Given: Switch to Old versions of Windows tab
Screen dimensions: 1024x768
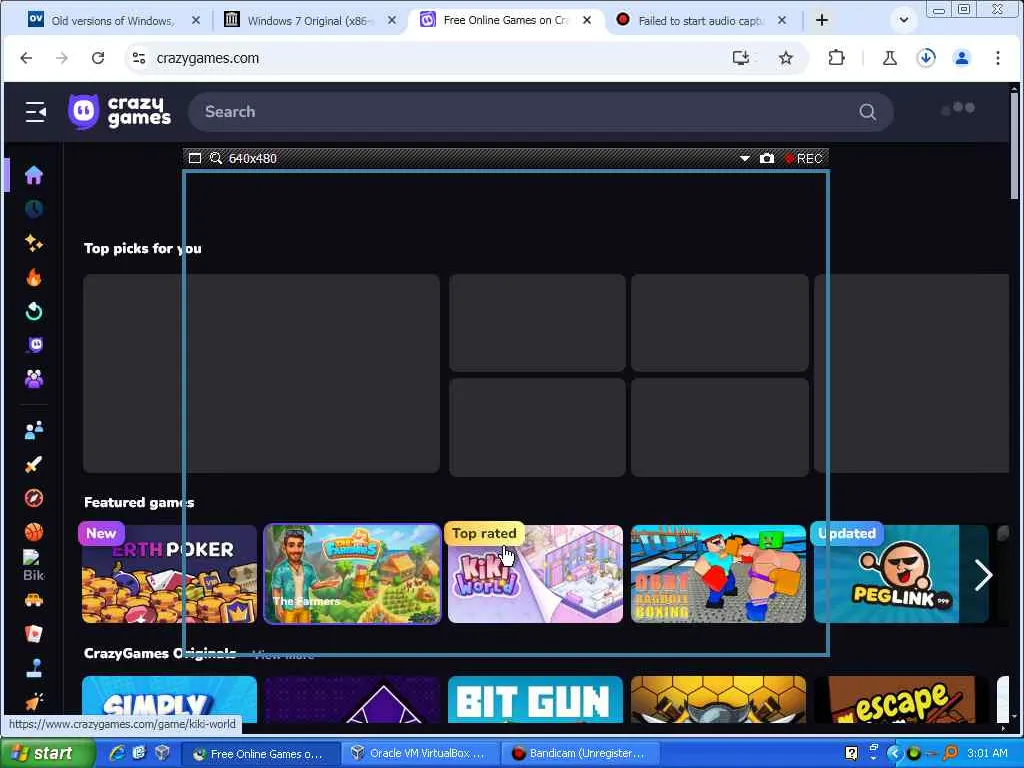Looking at the screenshot, I should click(x=112, y=20).
